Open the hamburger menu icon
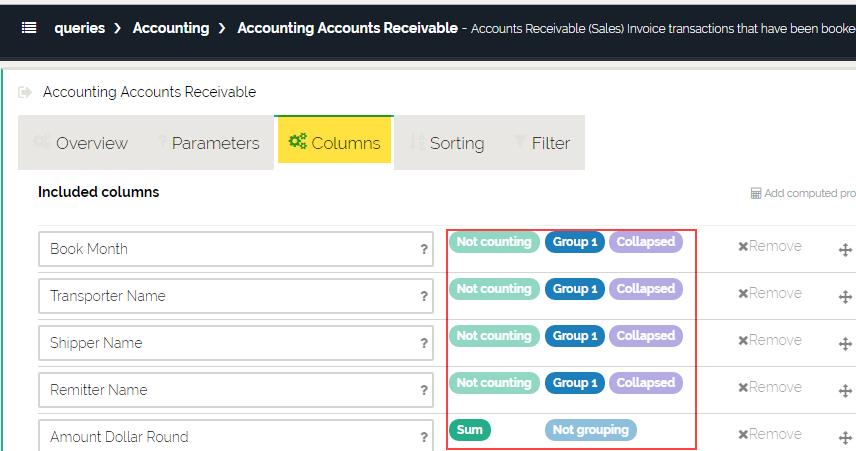856x451 pixels. click(x=29, y=28)
